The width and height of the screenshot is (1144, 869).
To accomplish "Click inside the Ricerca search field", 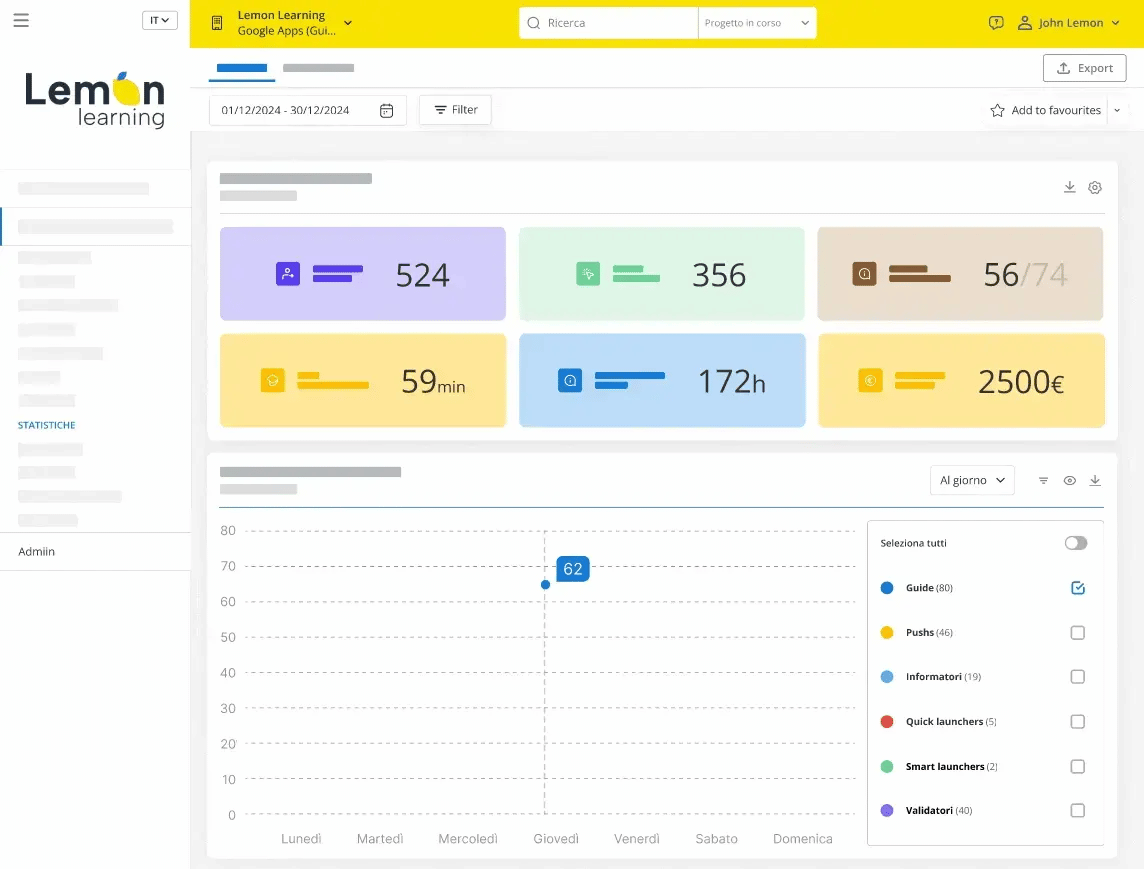I will (x=608, y=23).
